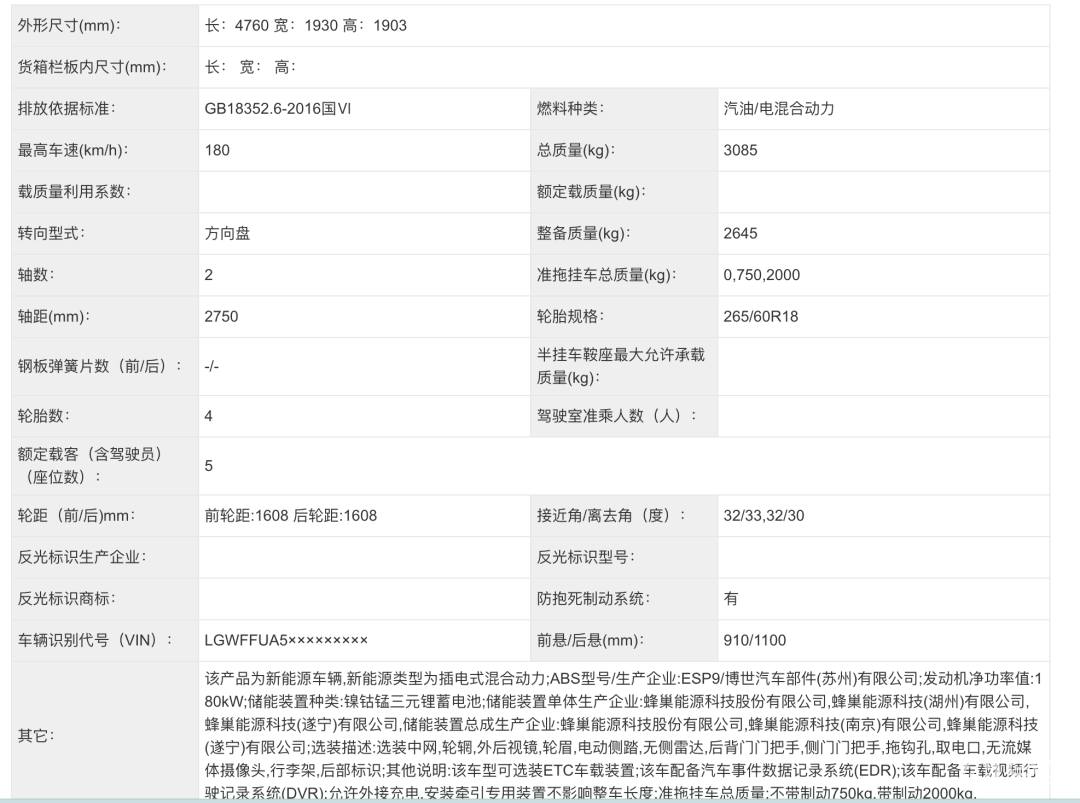This screenshot has height=803, width=1080.
Task: Click the 总质量(kg) label
Action: point(576,150)
